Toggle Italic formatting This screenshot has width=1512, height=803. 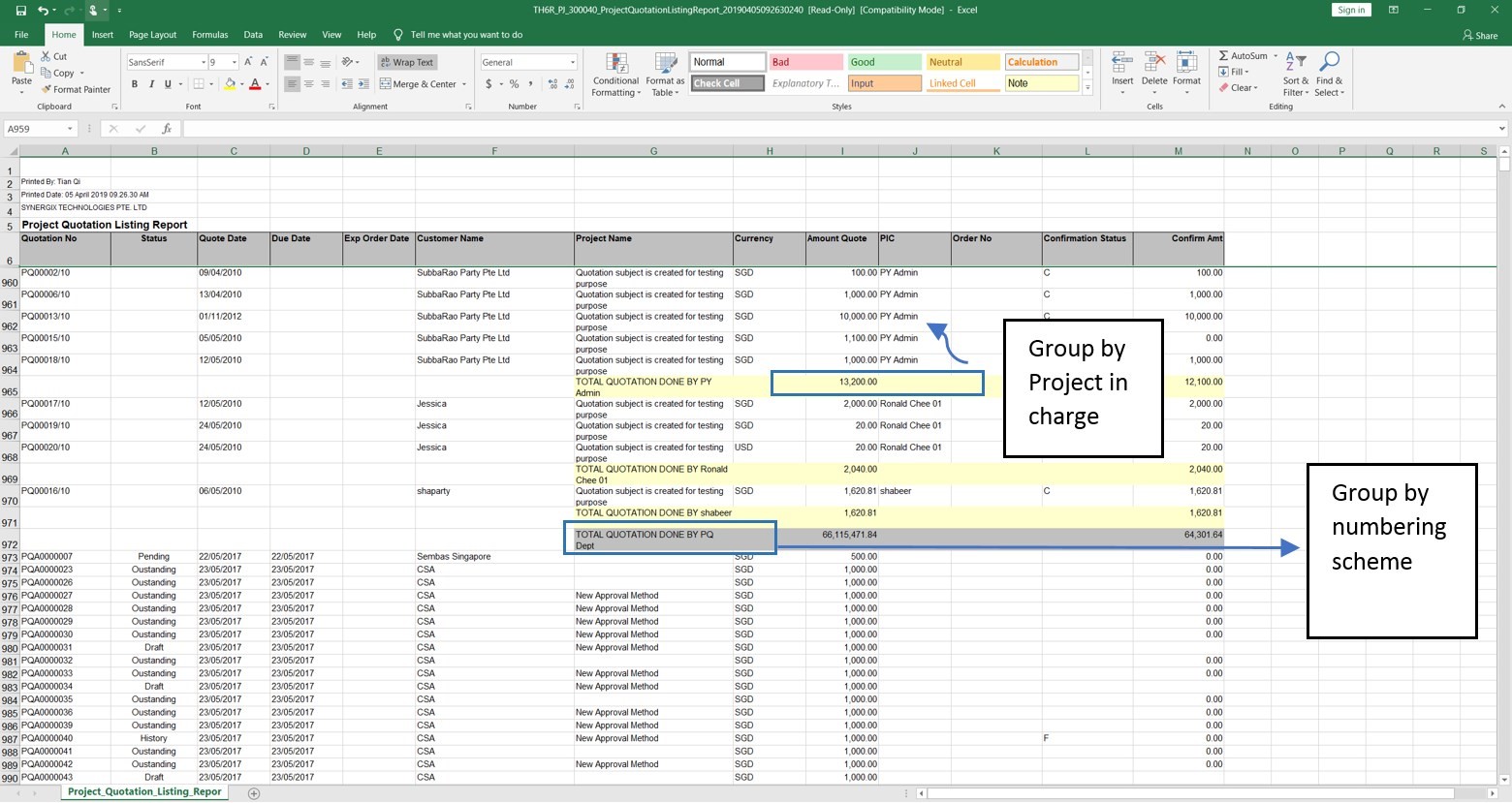pyautogui.click(x=151, y=84)
